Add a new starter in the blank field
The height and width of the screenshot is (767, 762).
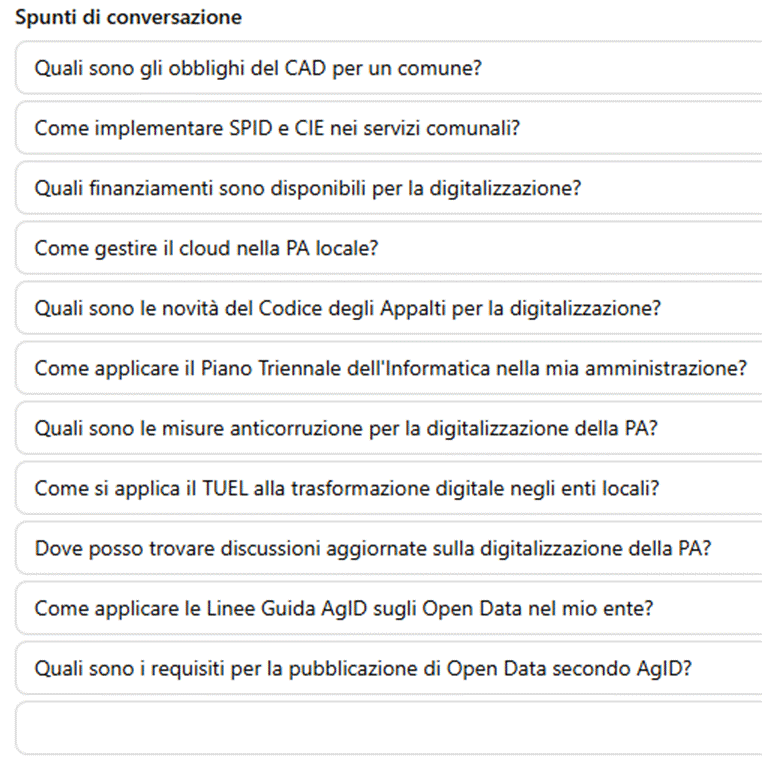point(389,729)
